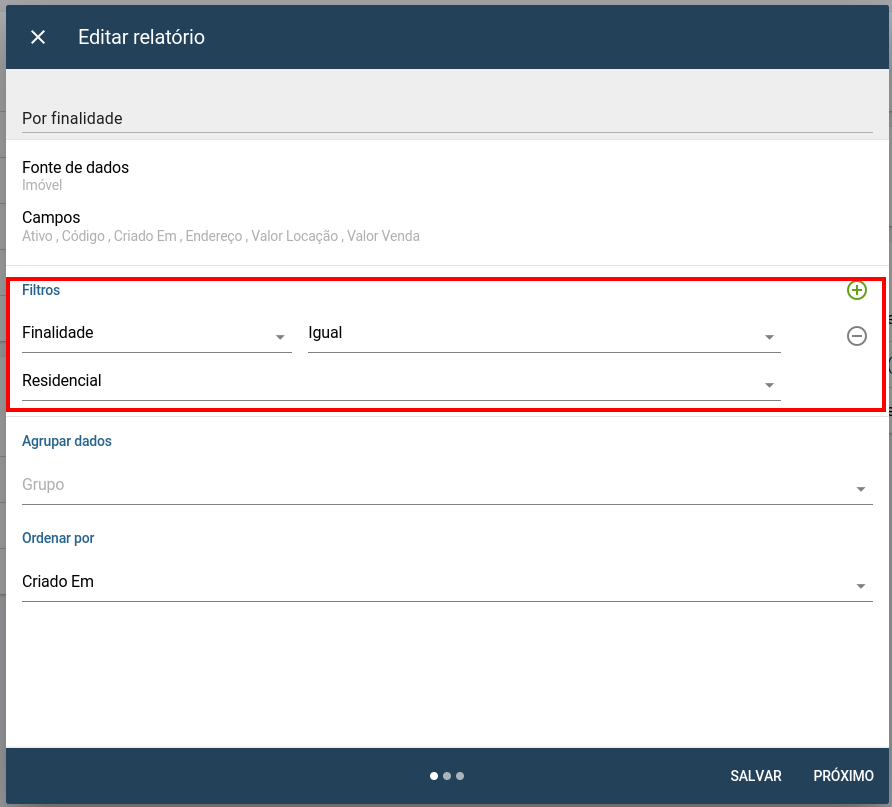Open the Igual operator dropdown

coord(544,333)
